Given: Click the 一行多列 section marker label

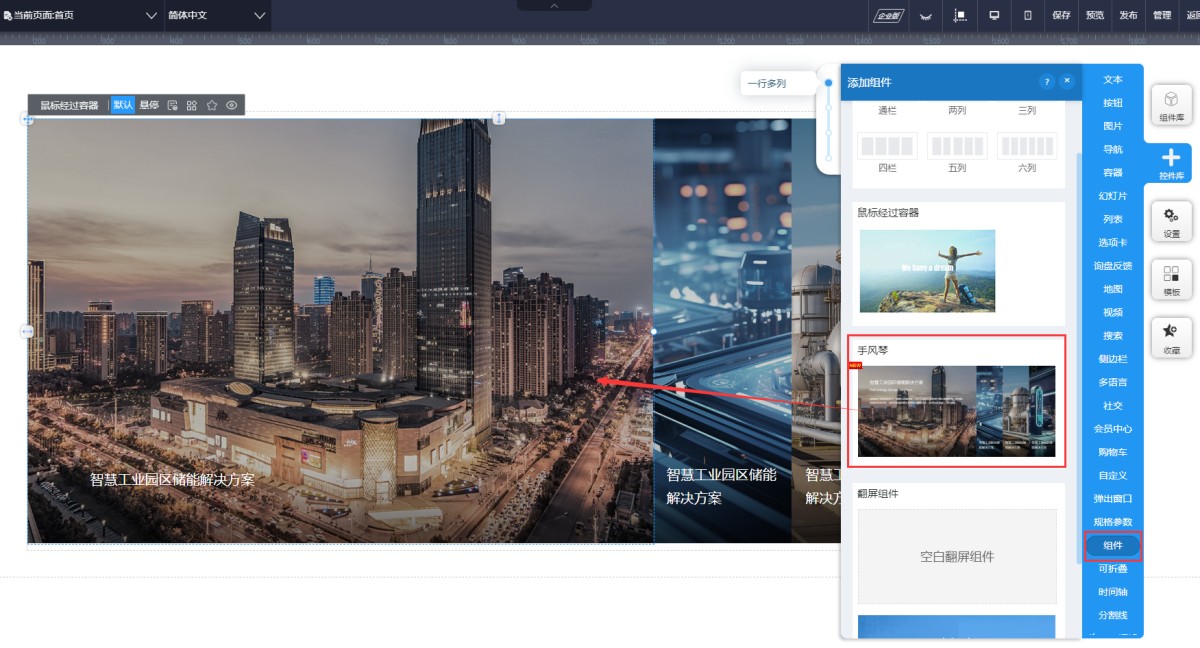Looking at the screenshot, I should click(767, 84).
